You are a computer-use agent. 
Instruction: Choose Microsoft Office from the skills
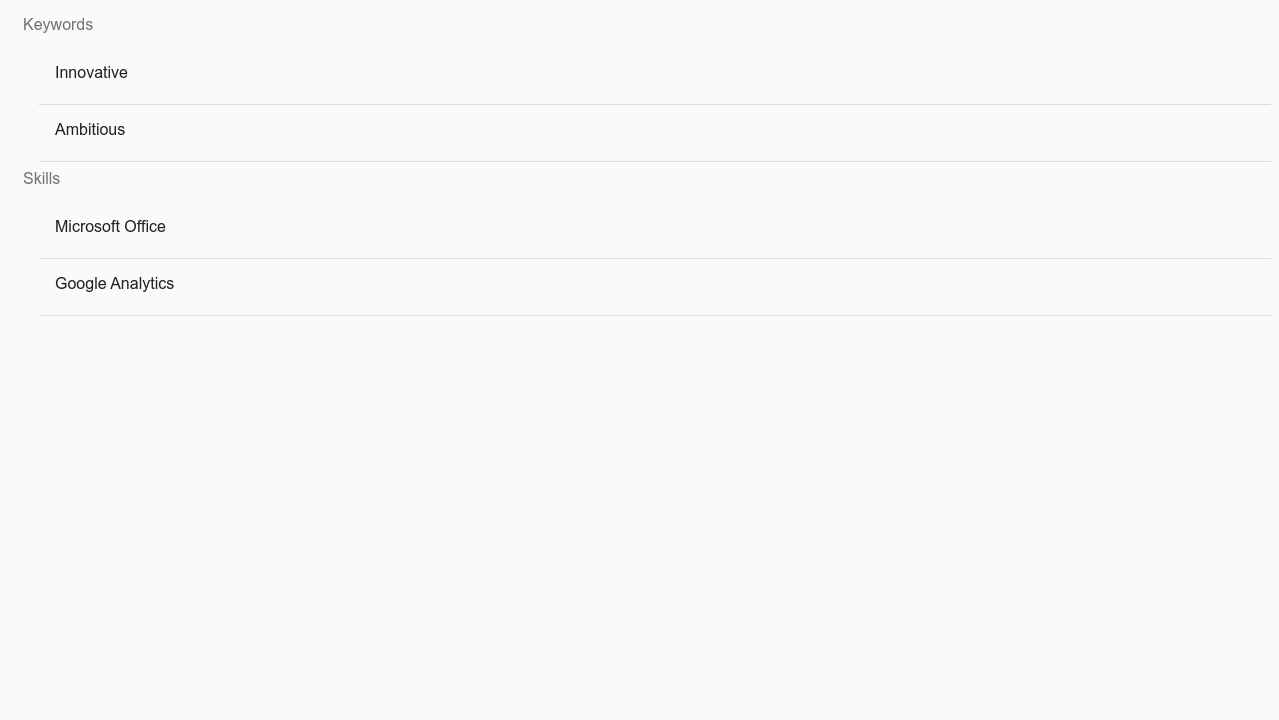click(x=110, y=227)
